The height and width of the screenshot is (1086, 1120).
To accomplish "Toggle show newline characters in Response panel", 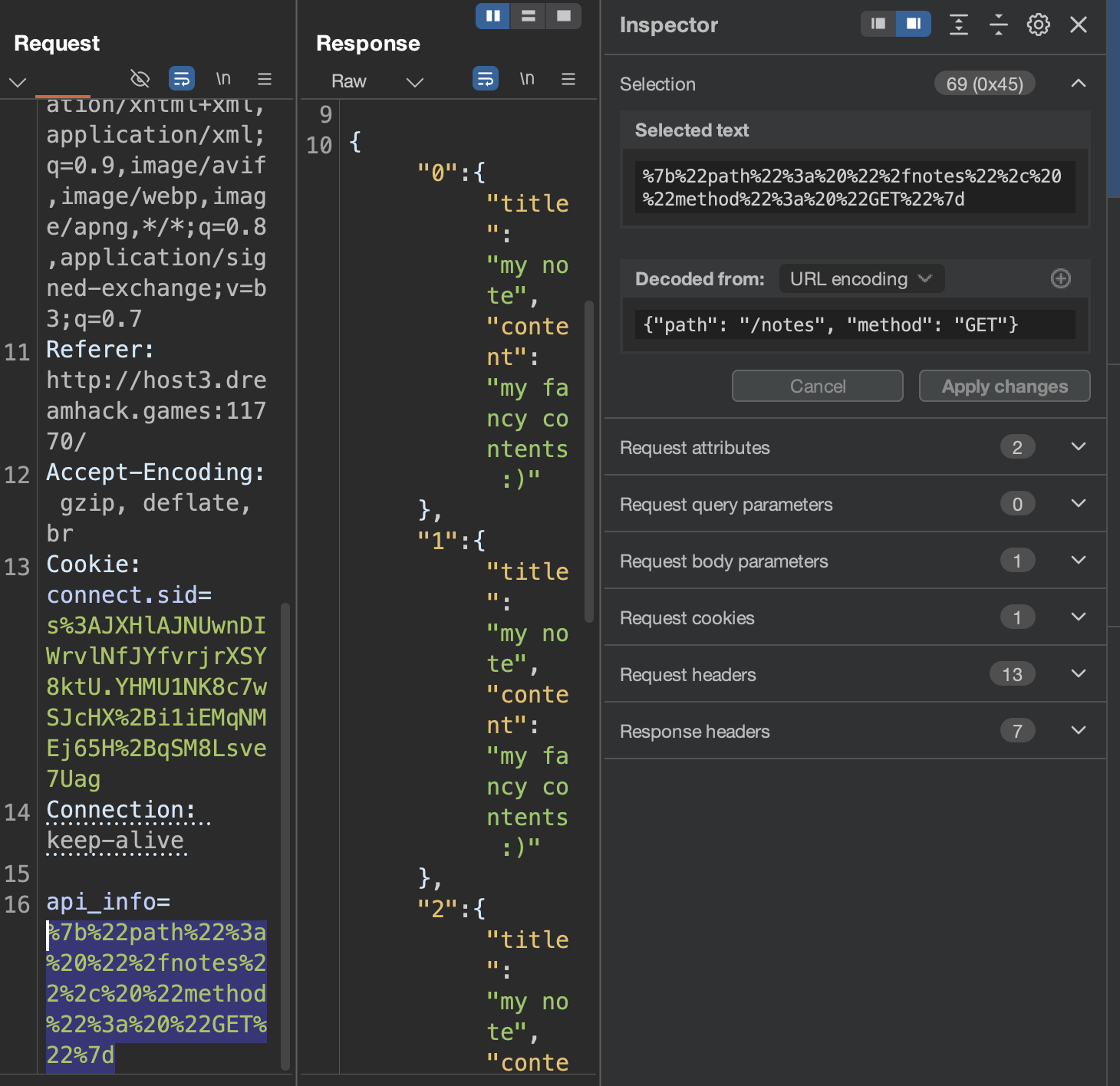I will (526, 78).
